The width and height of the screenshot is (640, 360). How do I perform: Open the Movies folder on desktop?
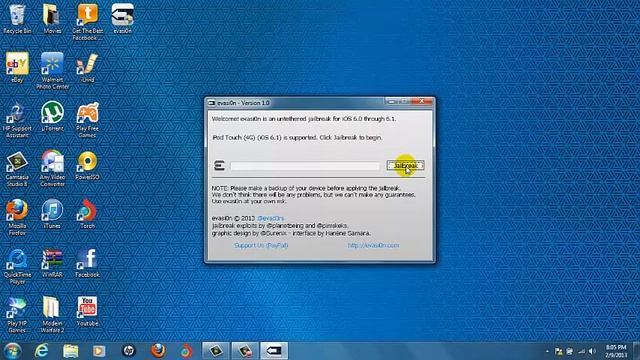(x=52, y=19)
